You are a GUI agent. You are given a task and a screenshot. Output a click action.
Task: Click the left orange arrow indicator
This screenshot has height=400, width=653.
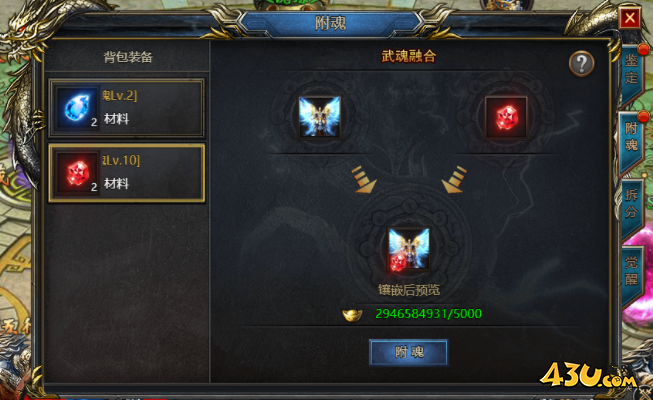coord(364,179)
